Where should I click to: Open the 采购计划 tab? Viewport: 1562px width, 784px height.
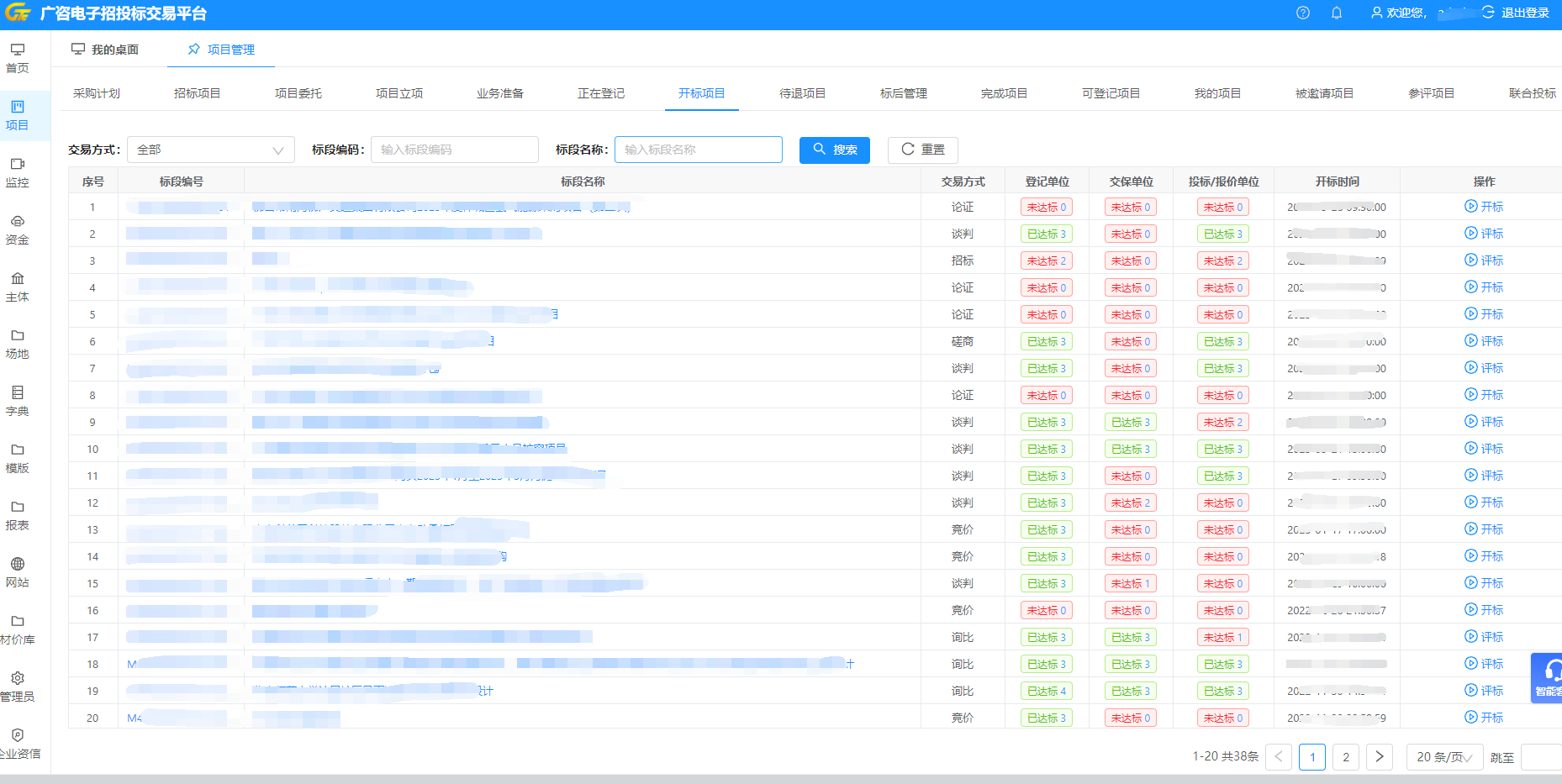point(97,93)
